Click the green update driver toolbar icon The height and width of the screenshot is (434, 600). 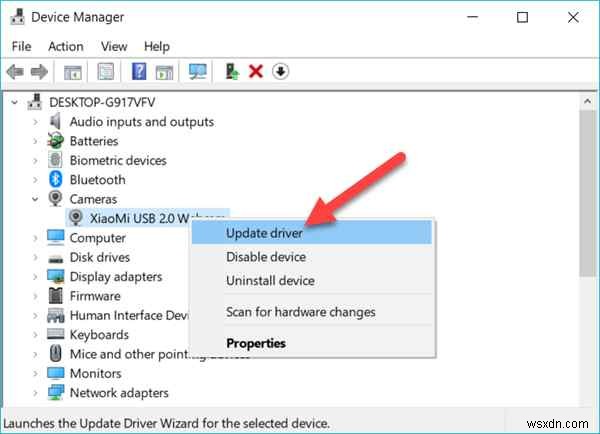click(x=232, y=72)
